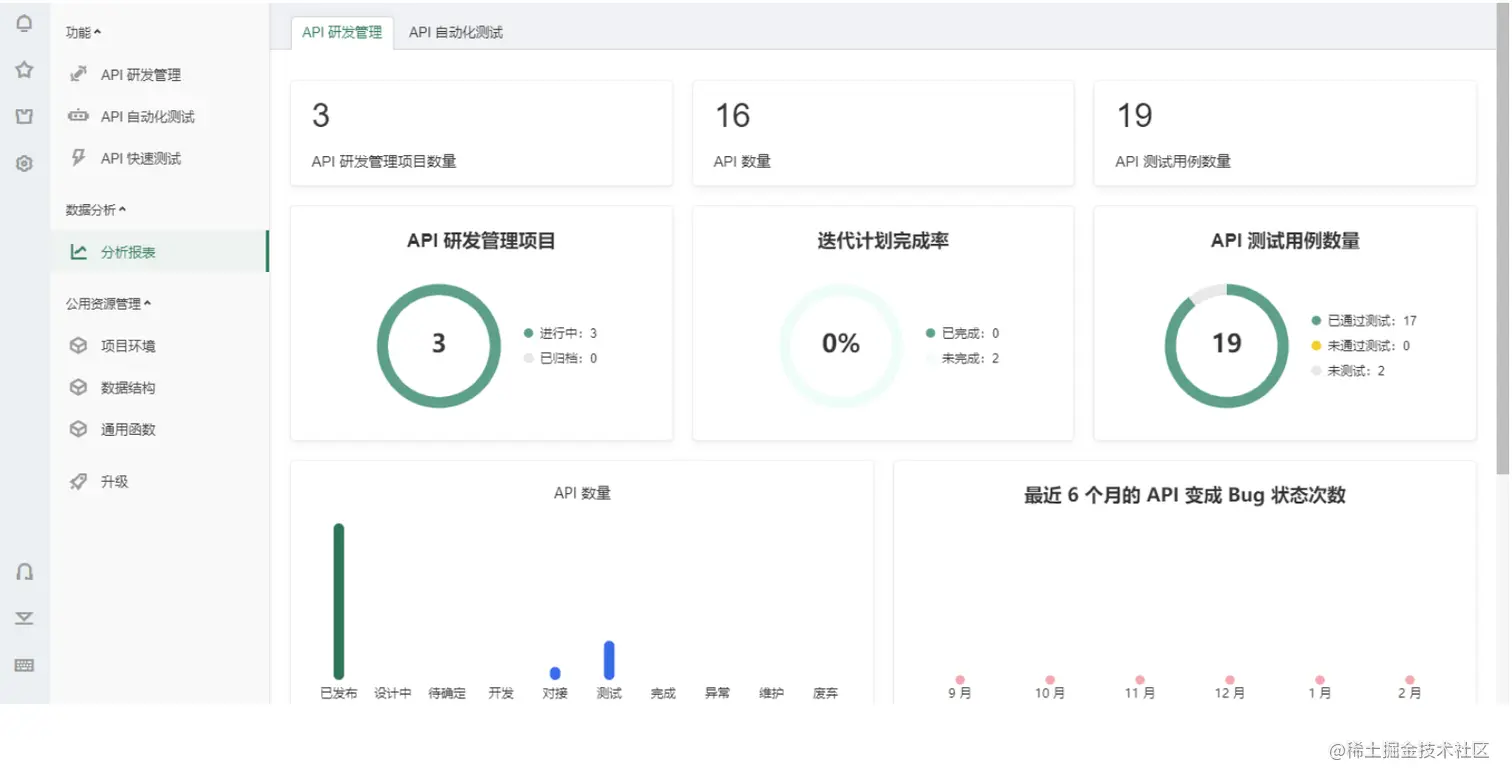The width and height of the screenshot is (1512, 783).
Task: Click the blue 对接 bar
Action: (555, 673)
